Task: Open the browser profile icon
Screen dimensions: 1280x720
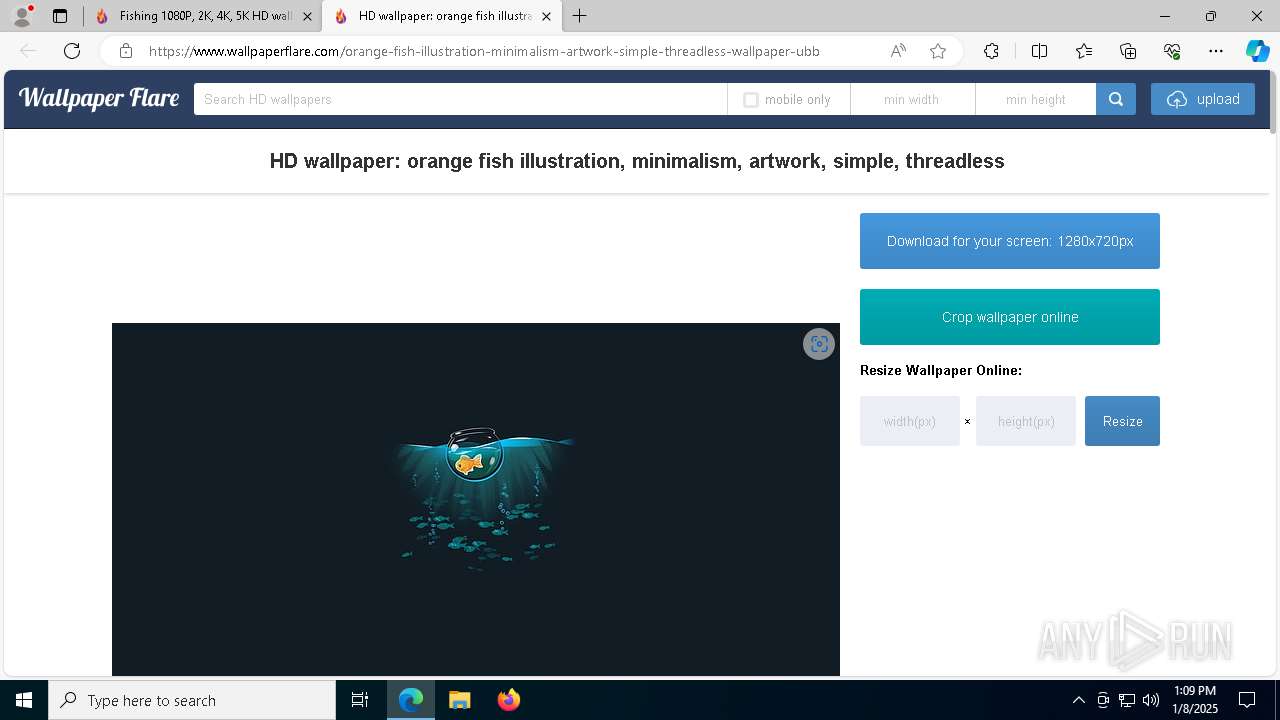Action: pyautogui.click(x=22, y=16)
